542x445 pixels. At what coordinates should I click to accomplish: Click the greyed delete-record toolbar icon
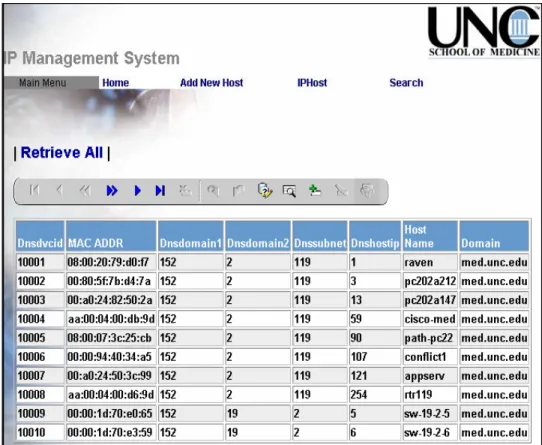(x=185, y=190)
